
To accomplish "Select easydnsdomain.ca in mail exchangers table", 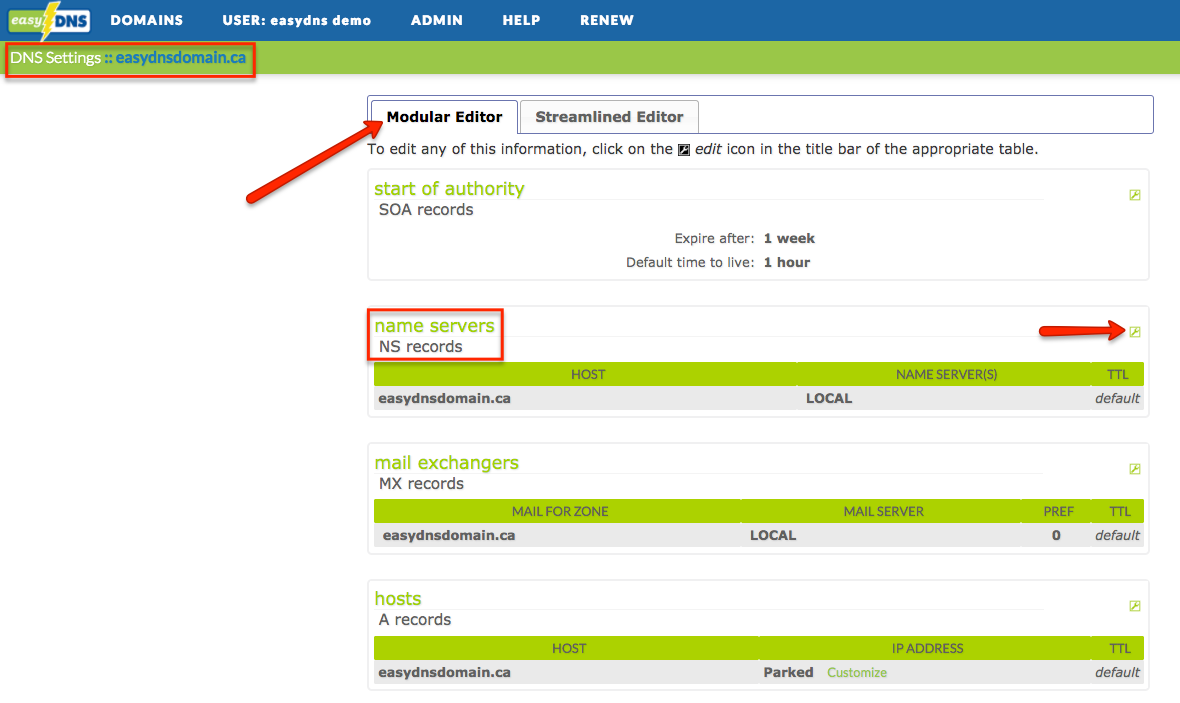I will (449, 535).
